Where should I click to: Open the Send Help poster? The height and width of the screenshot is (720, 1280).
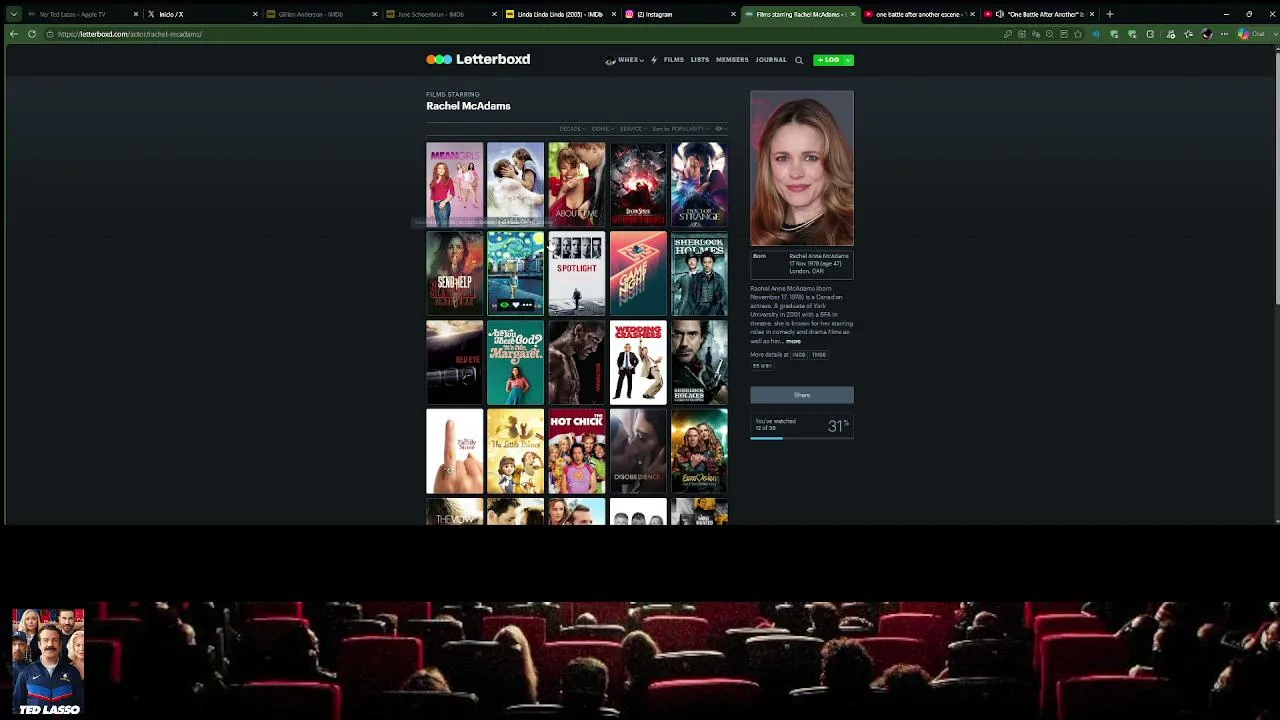[x=455, y=274]
